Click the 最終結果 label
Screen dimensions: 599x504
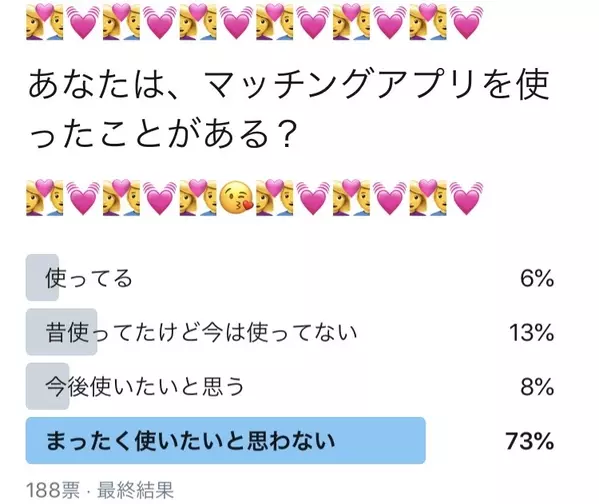[136, 490]
